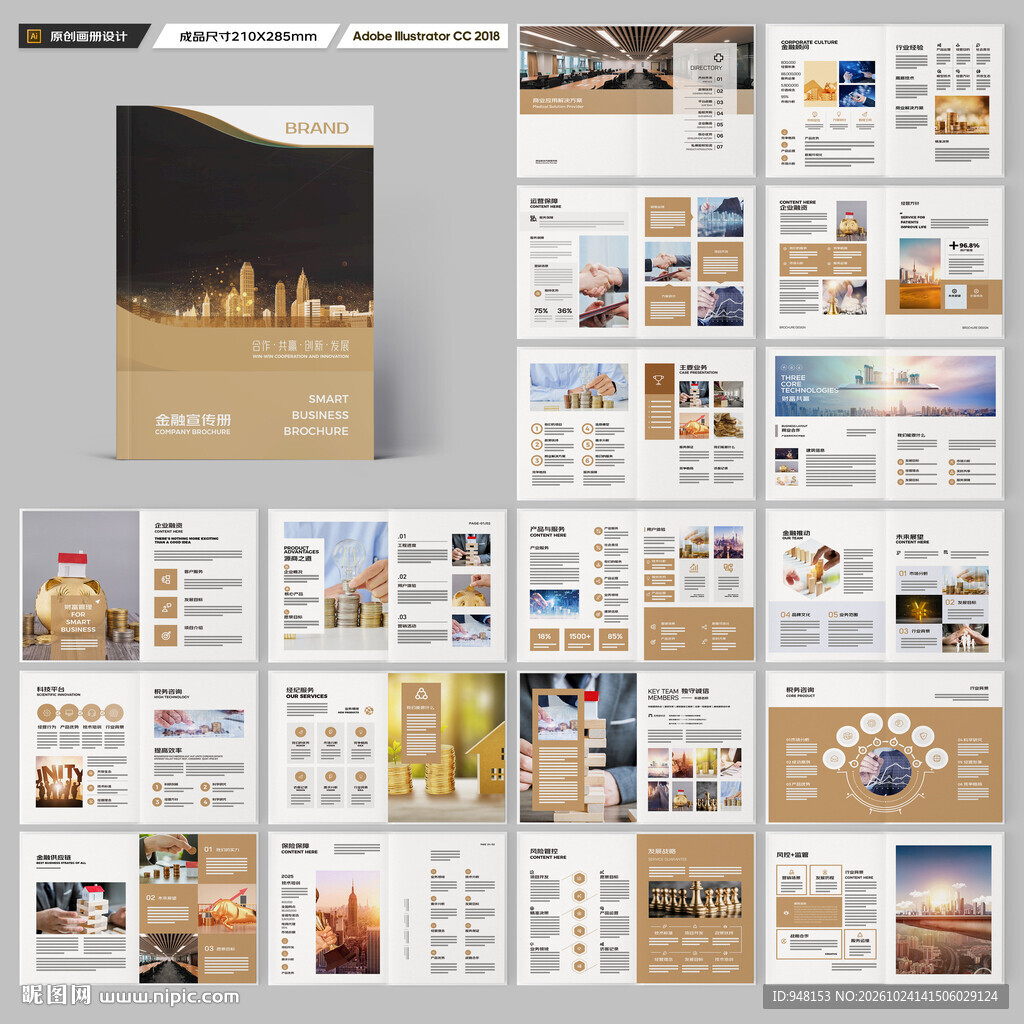The width and height of the screenshot is (1024, 1024).
Task: Click the "BRAND" text on the cover
Action: (x=317, y=128)
